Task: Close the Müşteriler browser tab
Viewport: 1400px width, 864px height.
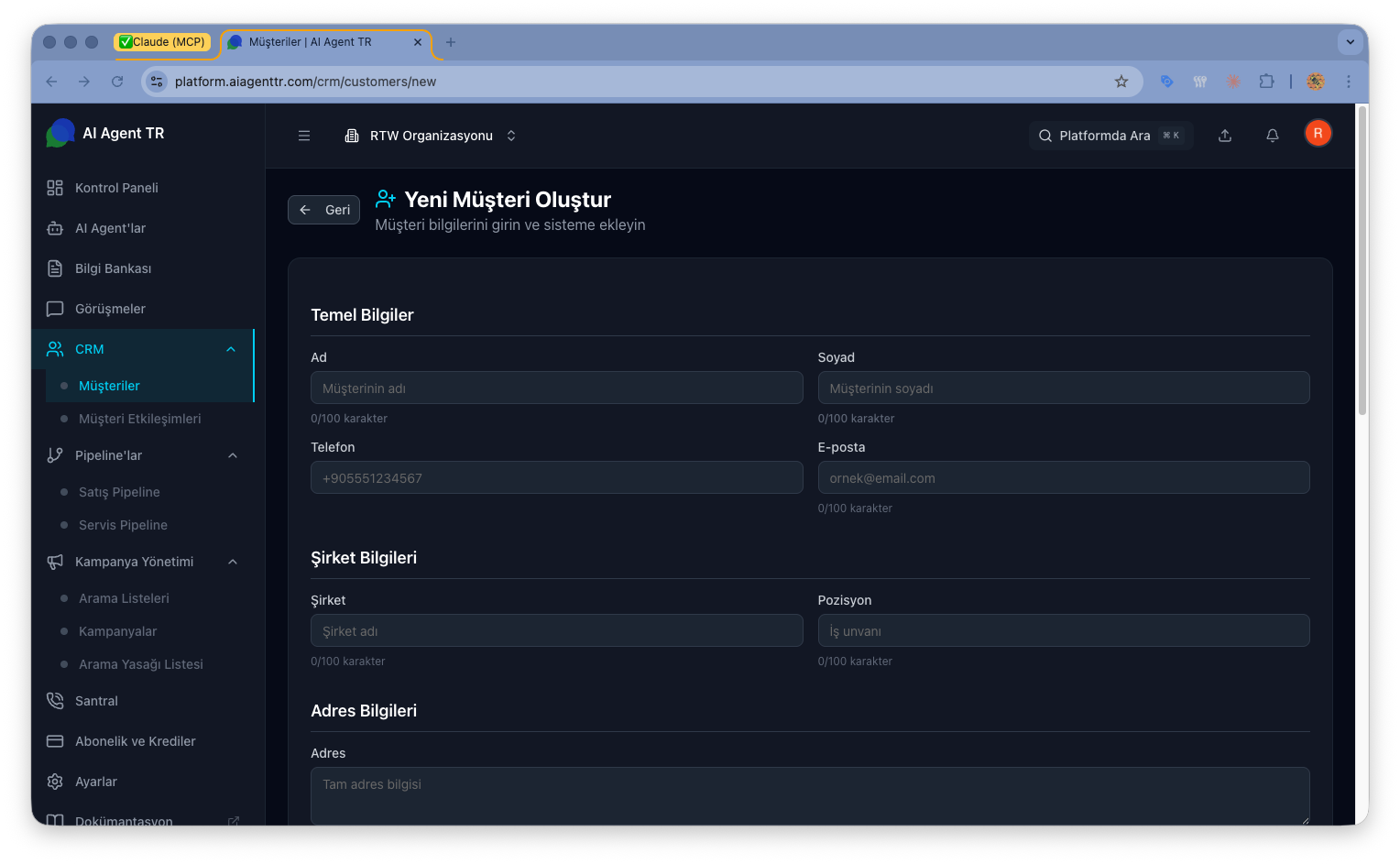Action: pos(418,42)
